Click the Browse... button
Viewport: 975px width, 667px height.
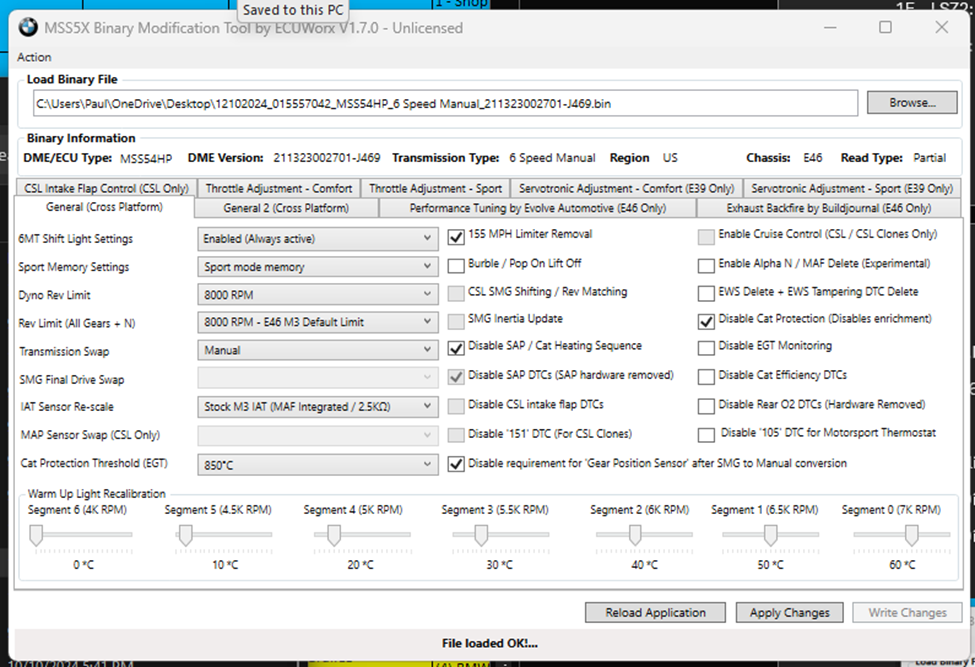[911, 102]
